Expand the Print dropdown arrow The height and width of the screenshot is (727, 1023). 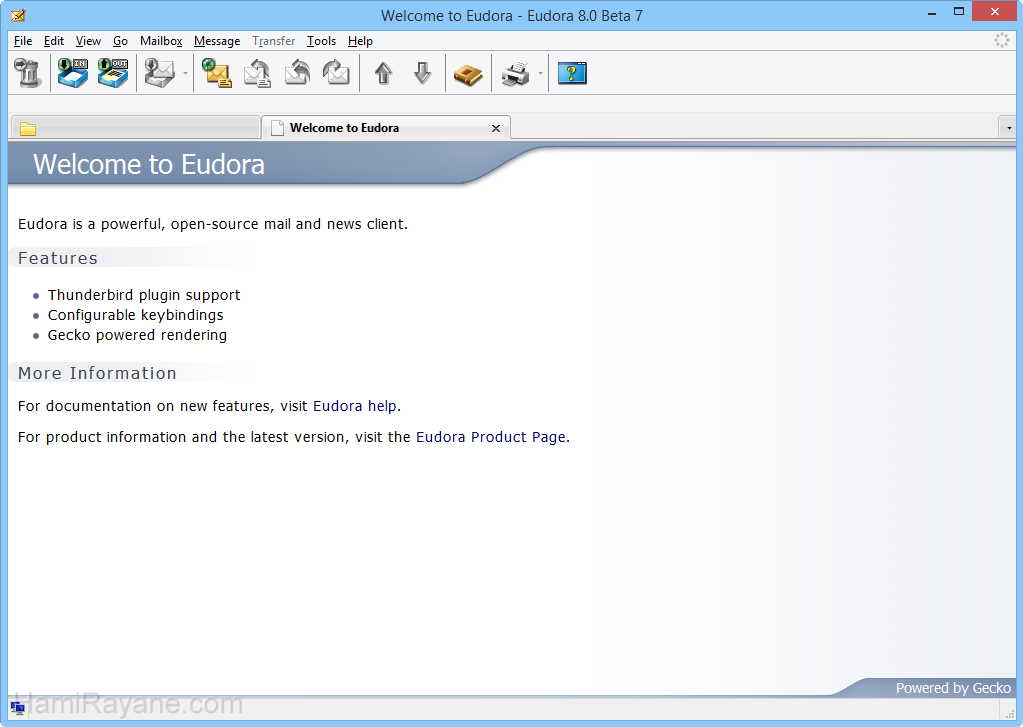coord(540,74)
